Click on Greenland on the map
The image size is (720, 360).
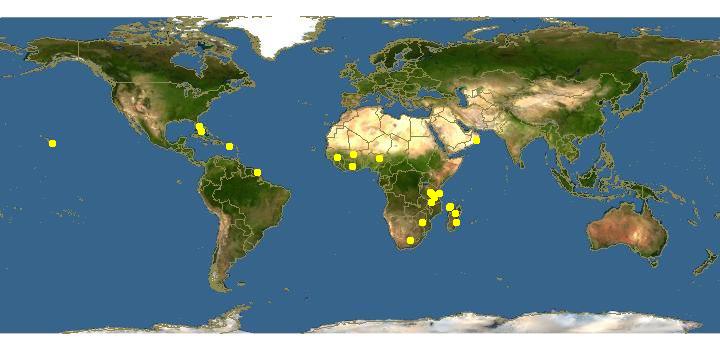[276, 34]
